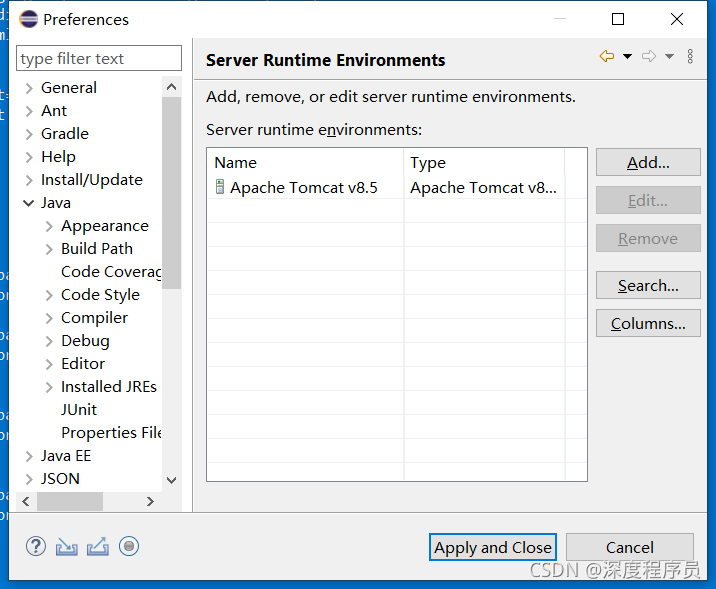This screenshot has height=589, width=716.
Task: Click the Cancel button
Action: tap(630, 547)
